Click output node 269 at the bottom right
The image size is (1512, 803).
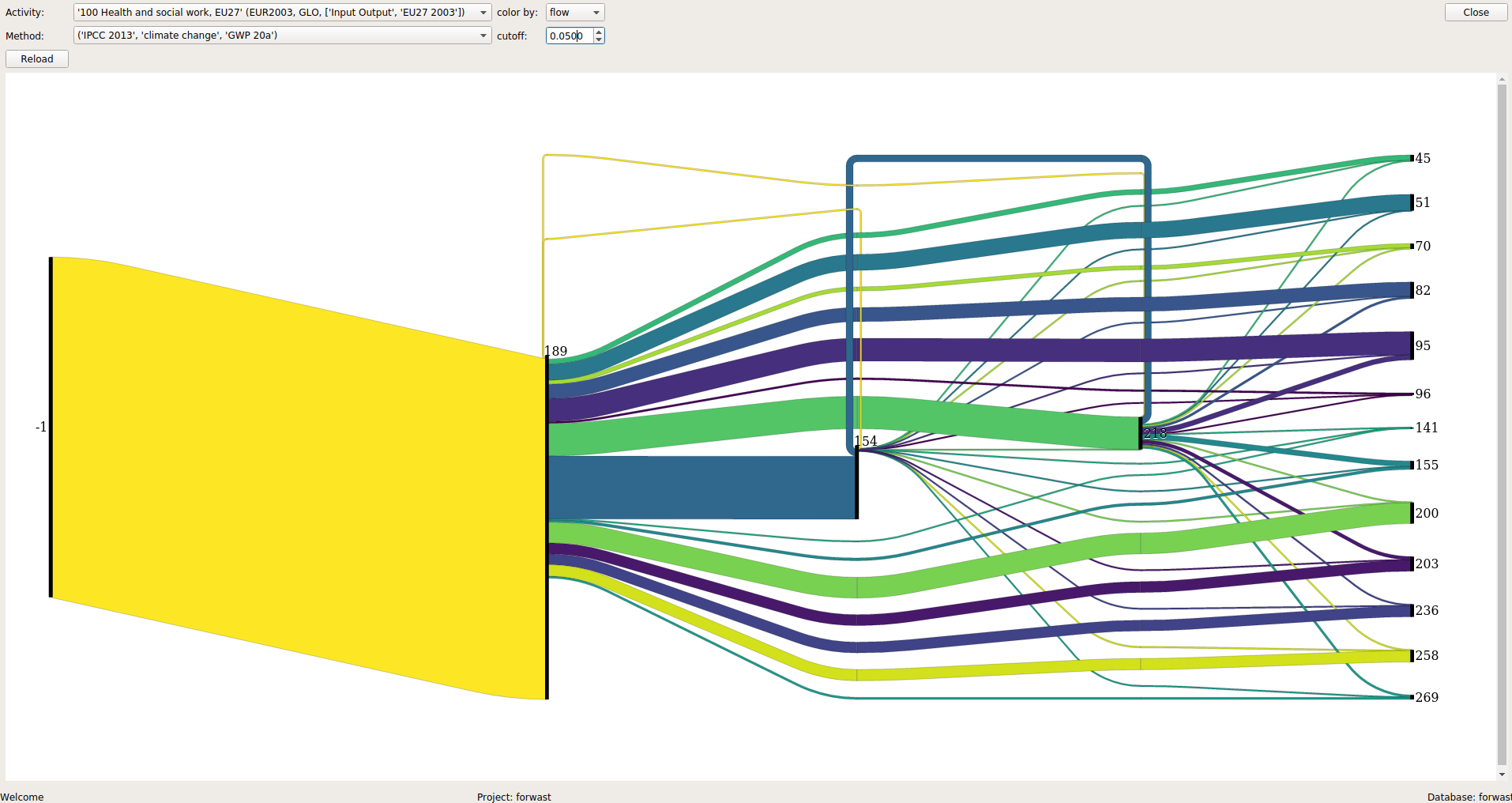point(1410,697)
